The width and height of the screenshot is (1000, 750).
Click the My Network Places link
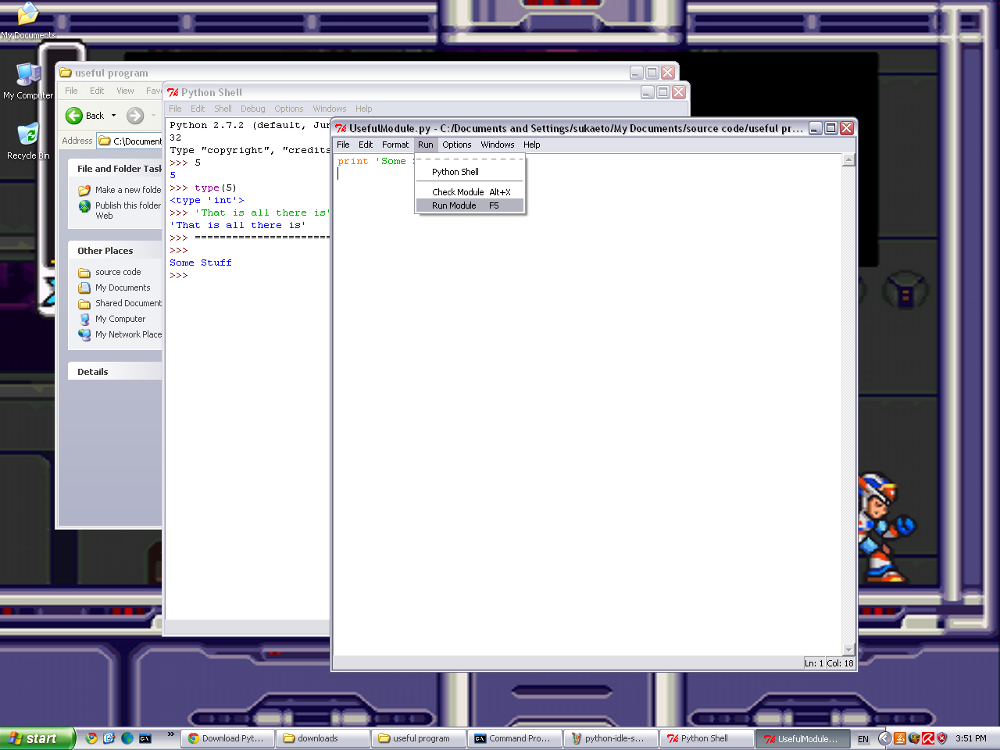(128, 335)
